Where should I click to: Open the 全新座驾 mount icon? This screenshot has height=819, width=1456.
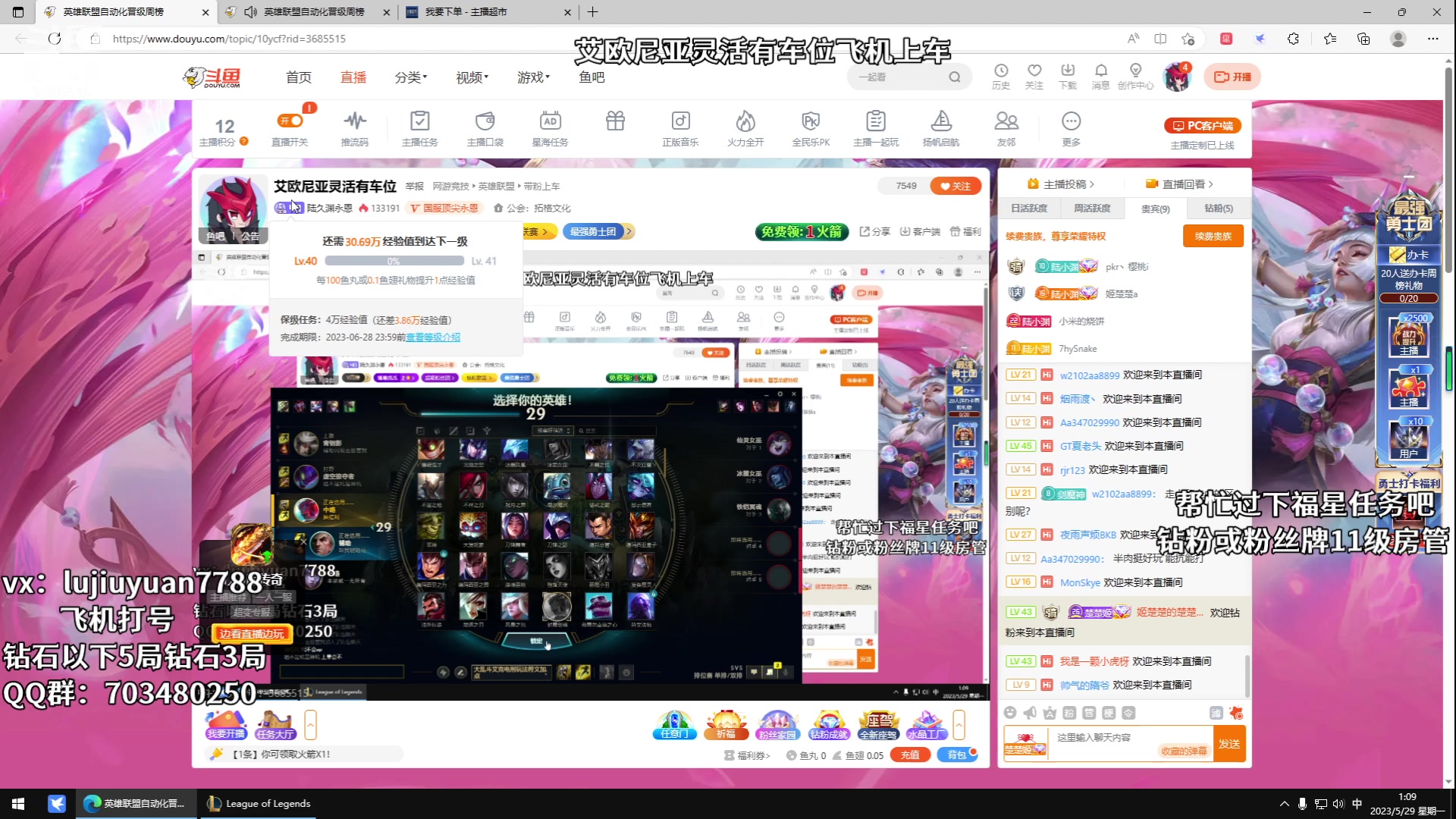pos(878,724)
